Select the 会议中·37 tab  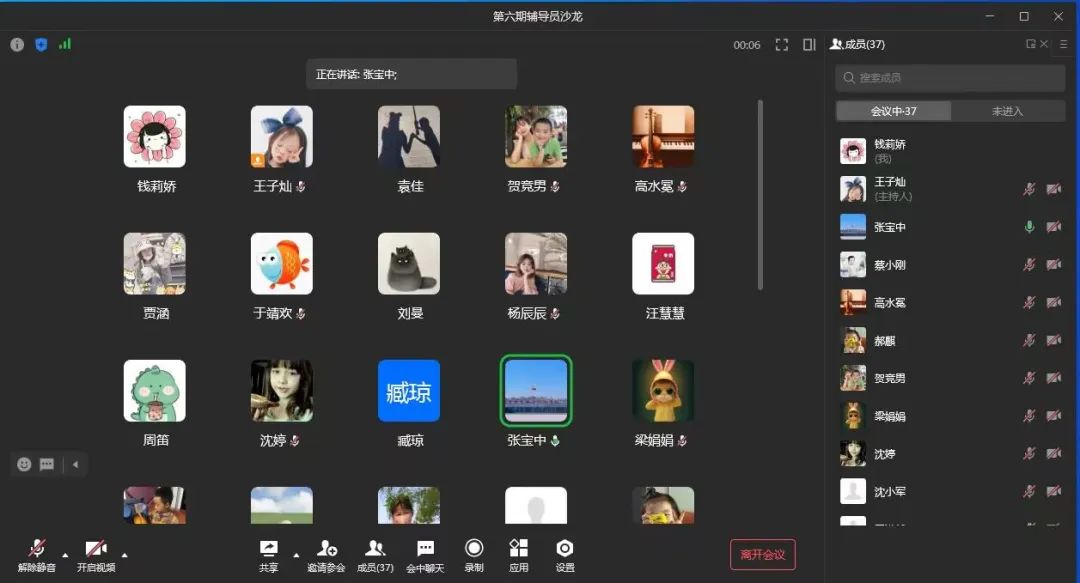tap(893, 111)
